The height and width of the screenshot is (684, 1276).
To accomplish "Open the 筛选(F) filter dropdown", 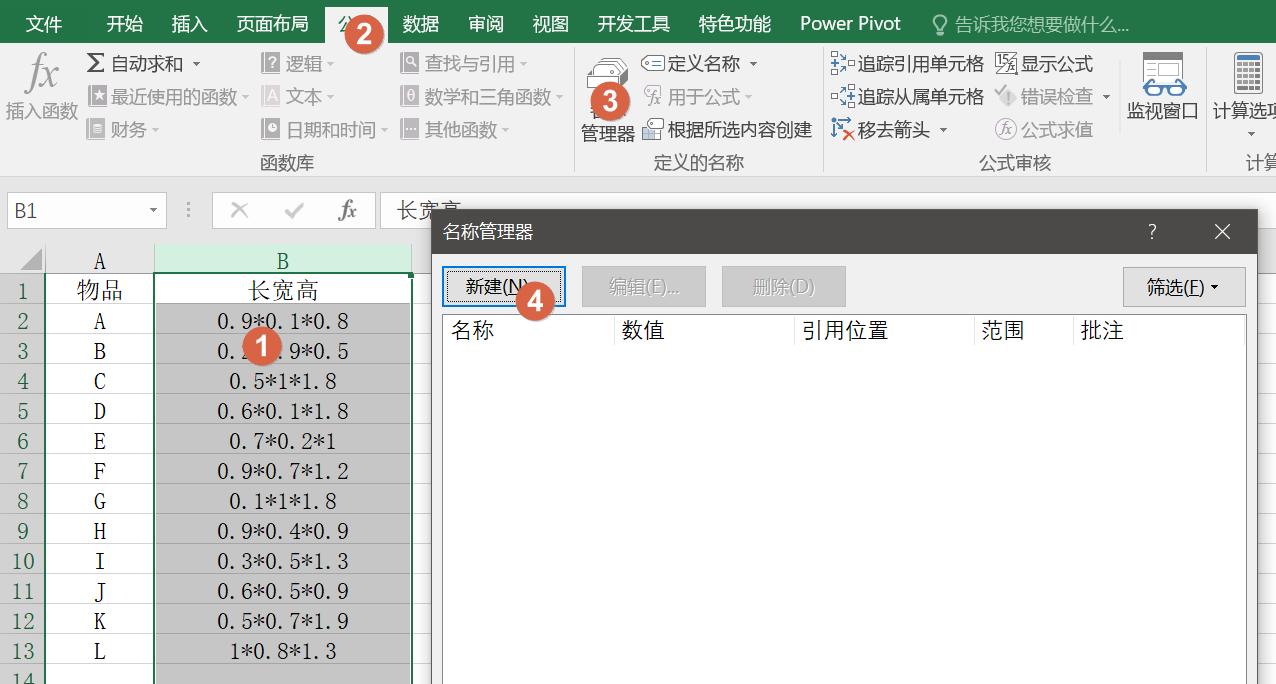I will [x=1184, y=286].
